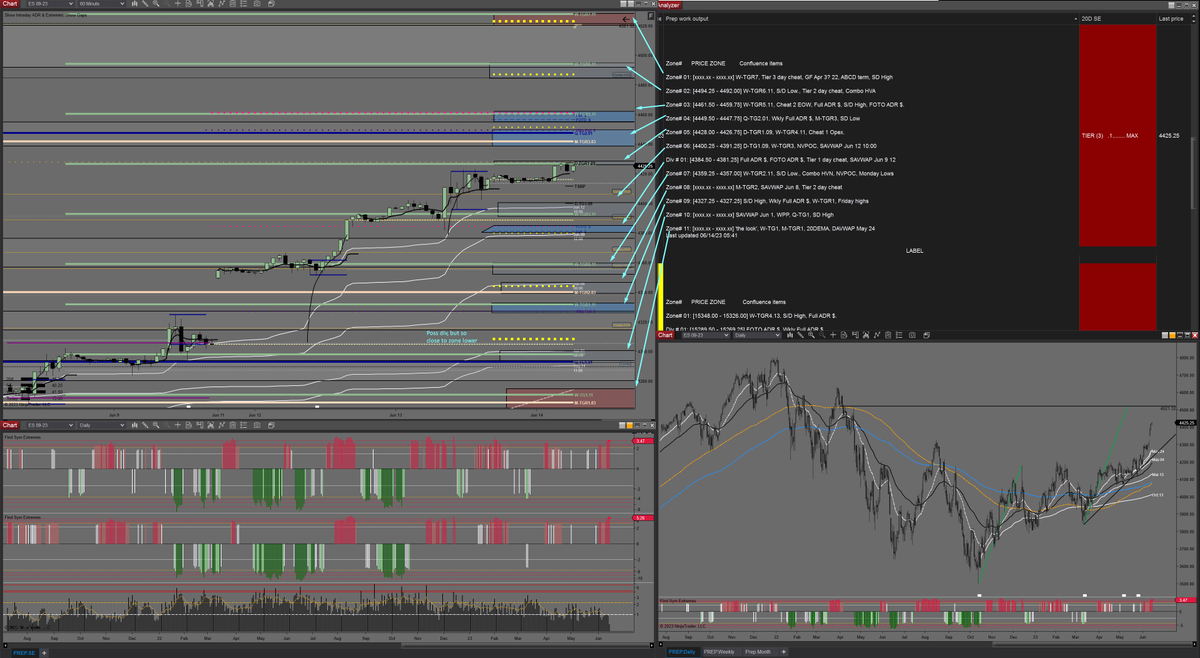
Task: Take snapshot with 60 Minute chart camera icon
Action: [257, 4]
